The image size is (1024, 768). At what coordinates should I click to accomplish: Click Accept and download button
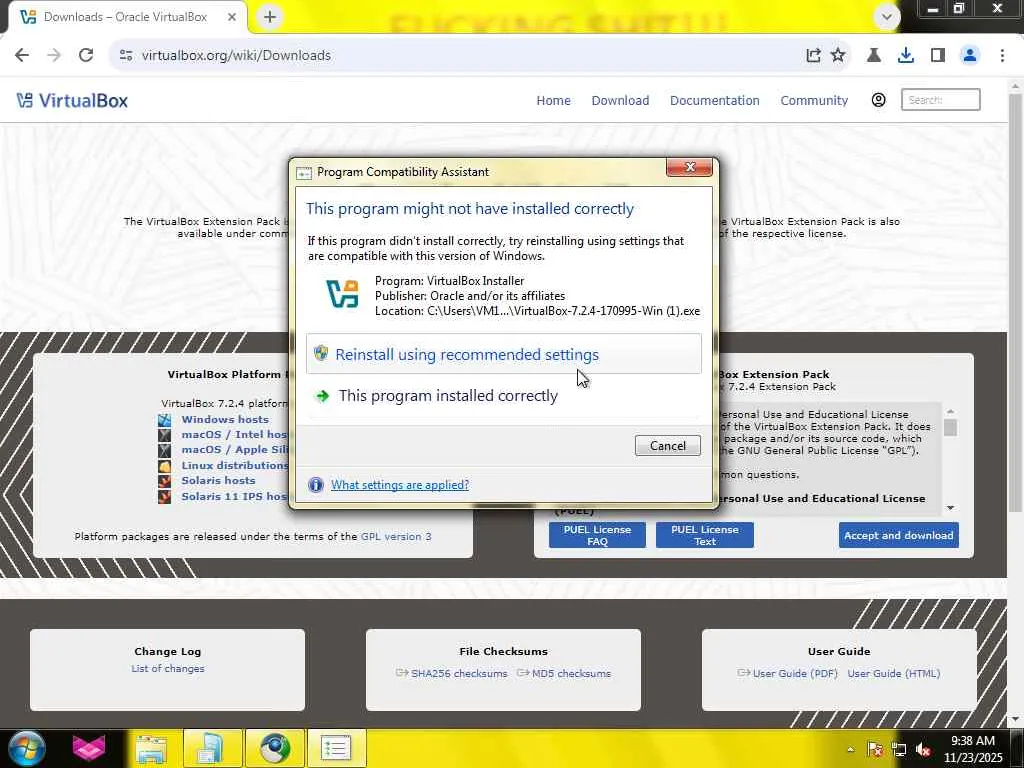coord(899,535)
